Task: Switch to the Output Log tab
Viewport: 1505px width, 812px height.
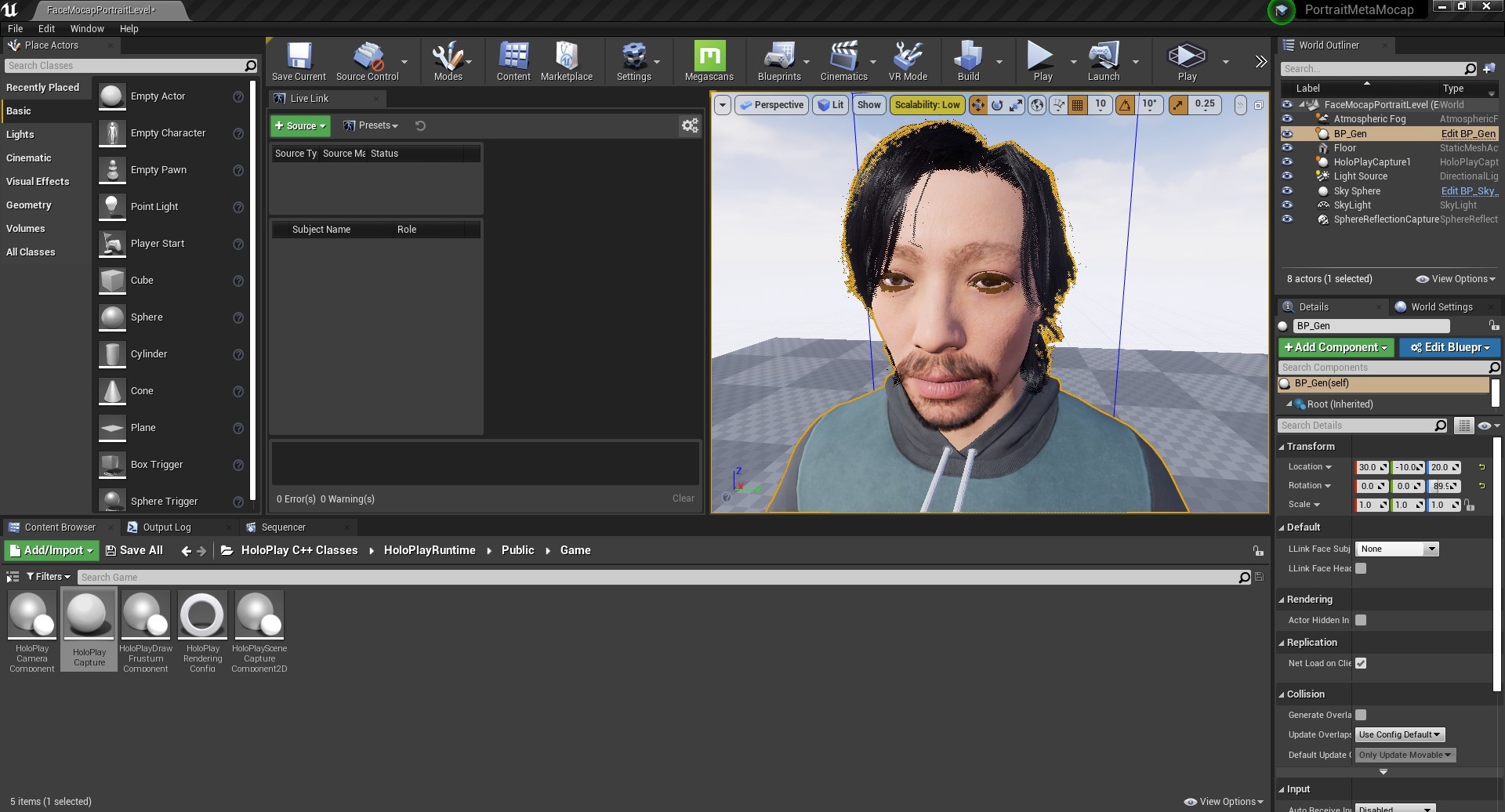Action: (166, 527)
